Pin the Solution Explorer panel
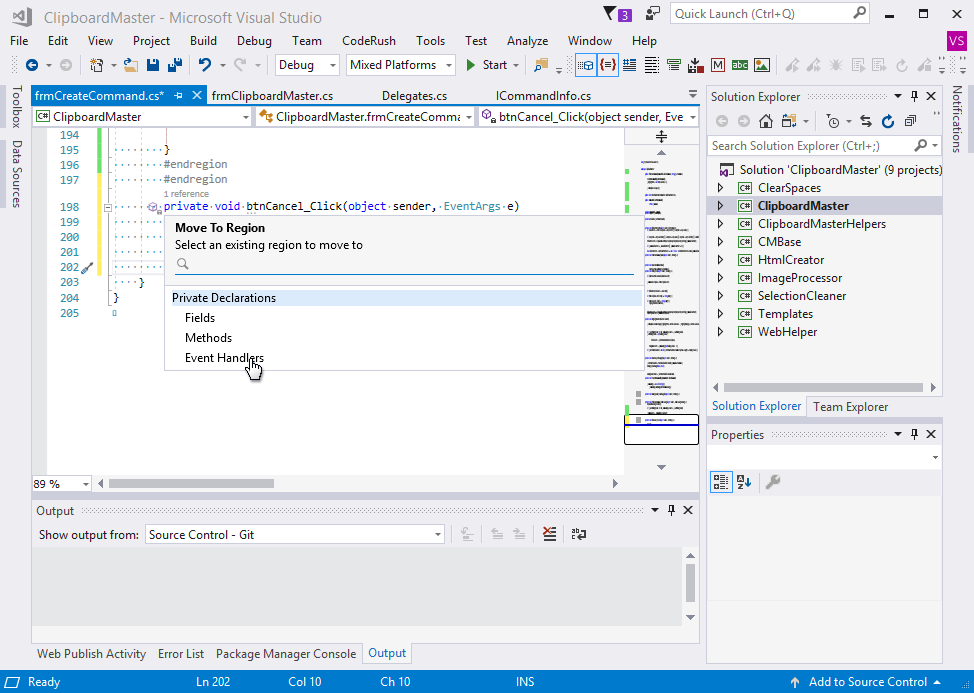This screenshot has width=974, height=693. pos(914,96)
